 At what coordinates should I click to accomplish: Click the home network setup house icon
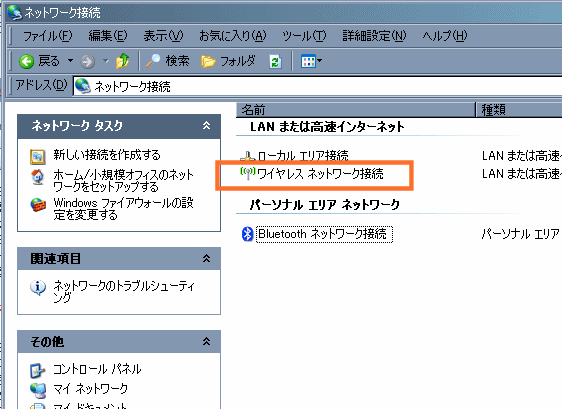coord(38,177)
